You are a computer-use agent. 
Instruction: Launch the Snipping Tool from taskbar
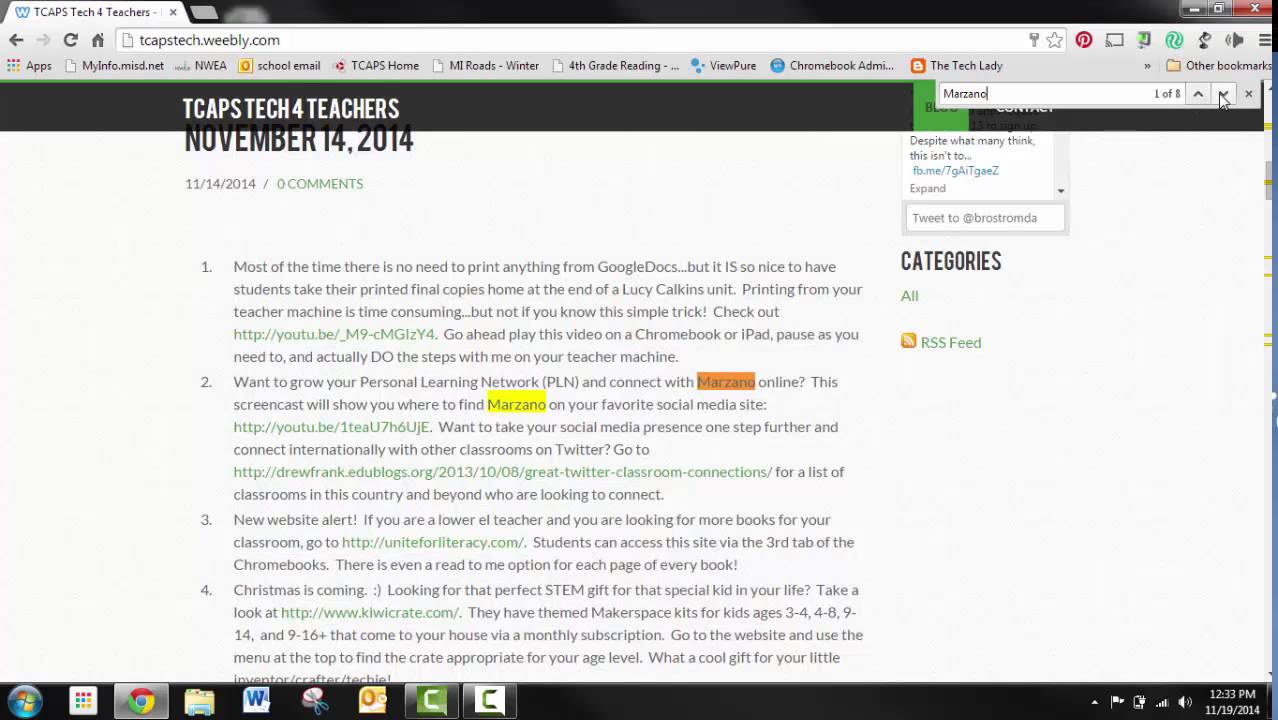[315, 701]
